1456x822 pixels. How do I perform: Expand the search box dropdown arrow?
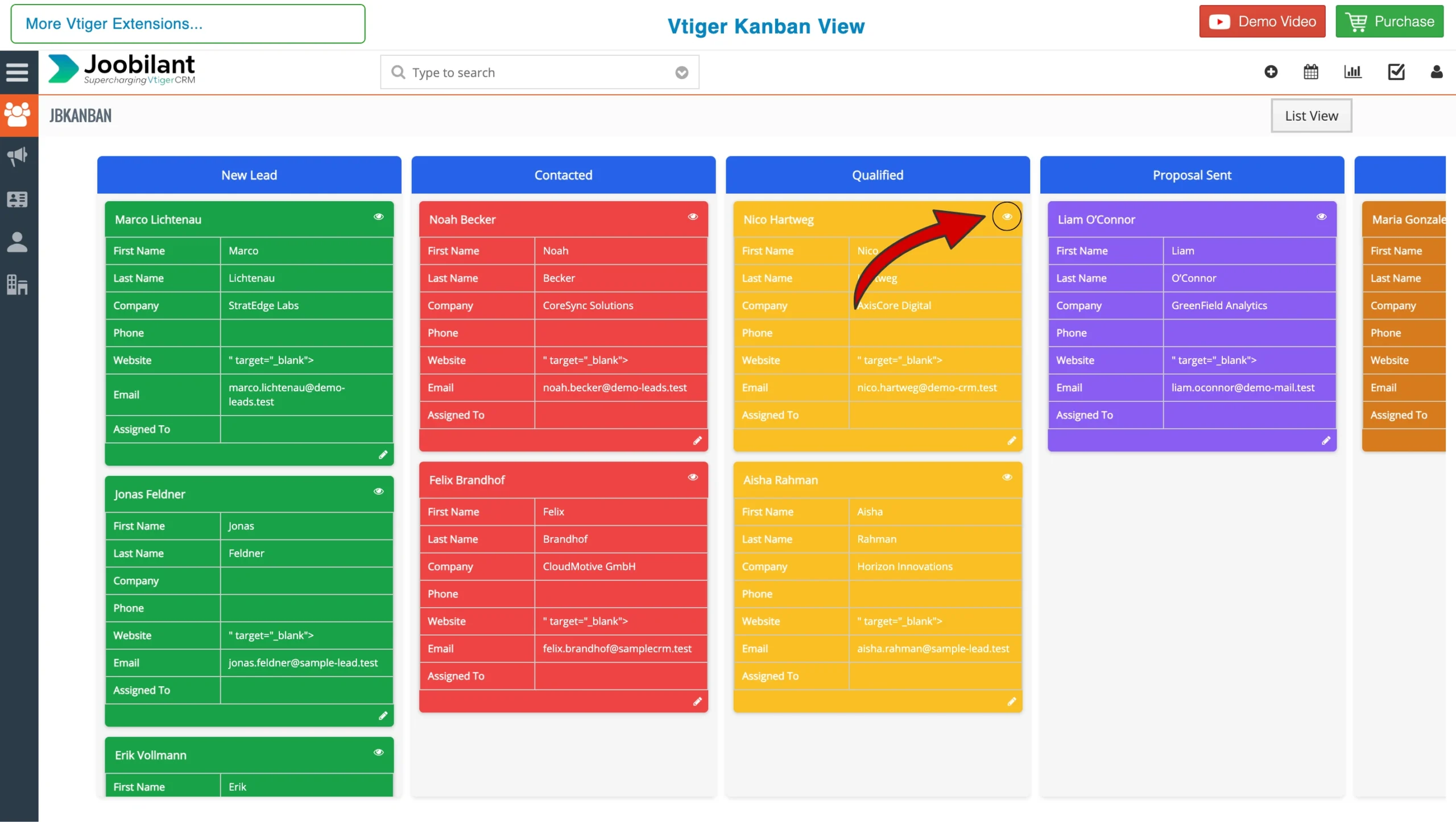[681, 73]
